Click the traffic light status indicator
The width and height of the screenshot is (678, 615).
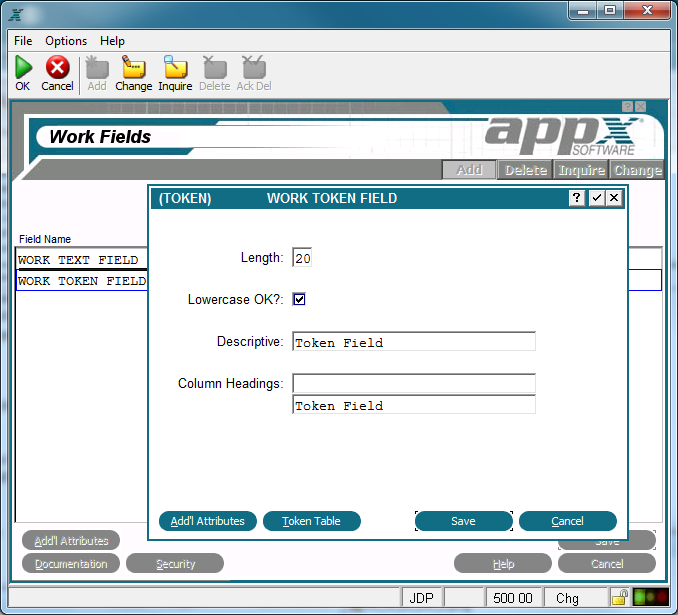[651, 598]
